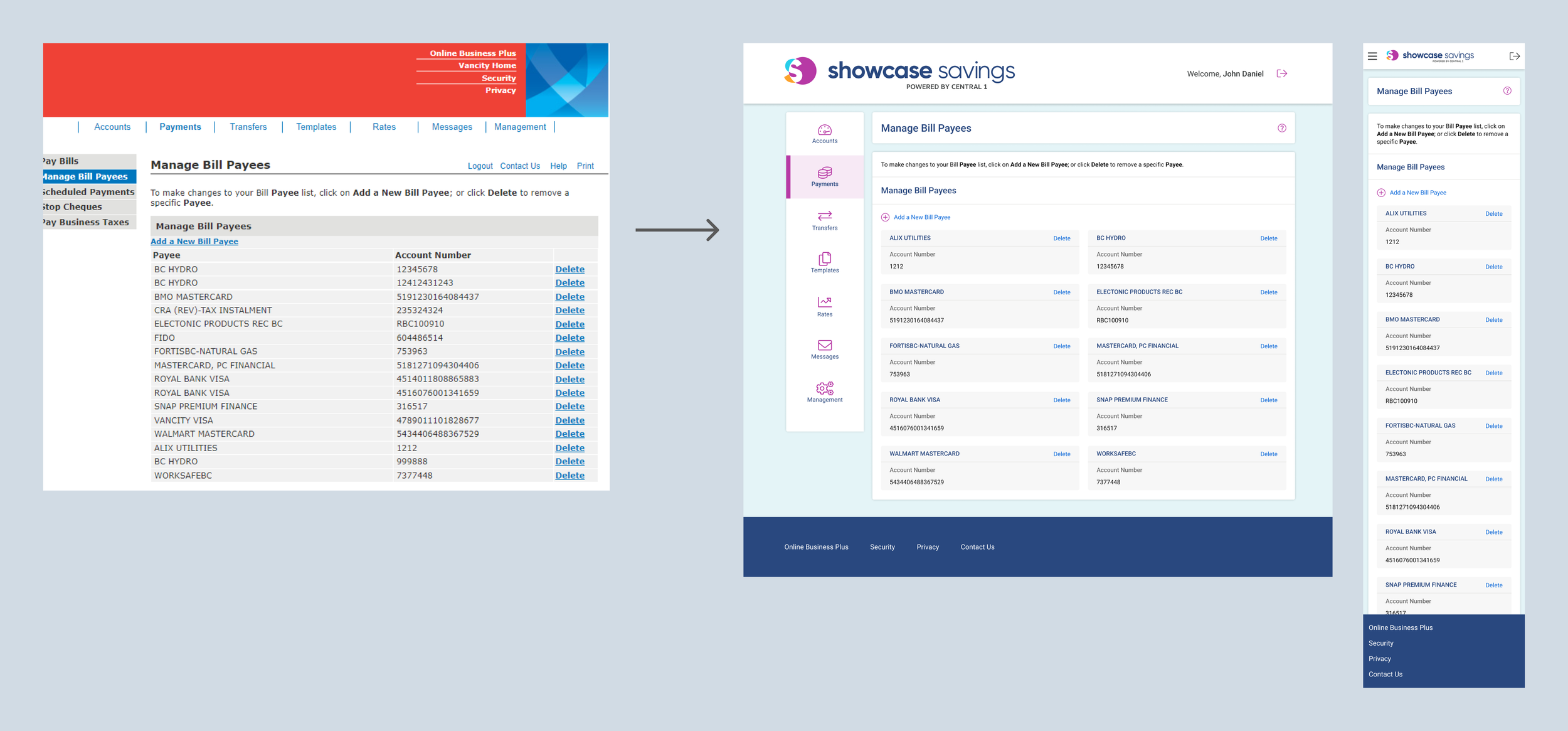Delete ALIX UTILITIES card in desktop redesign

[1062, 238]
